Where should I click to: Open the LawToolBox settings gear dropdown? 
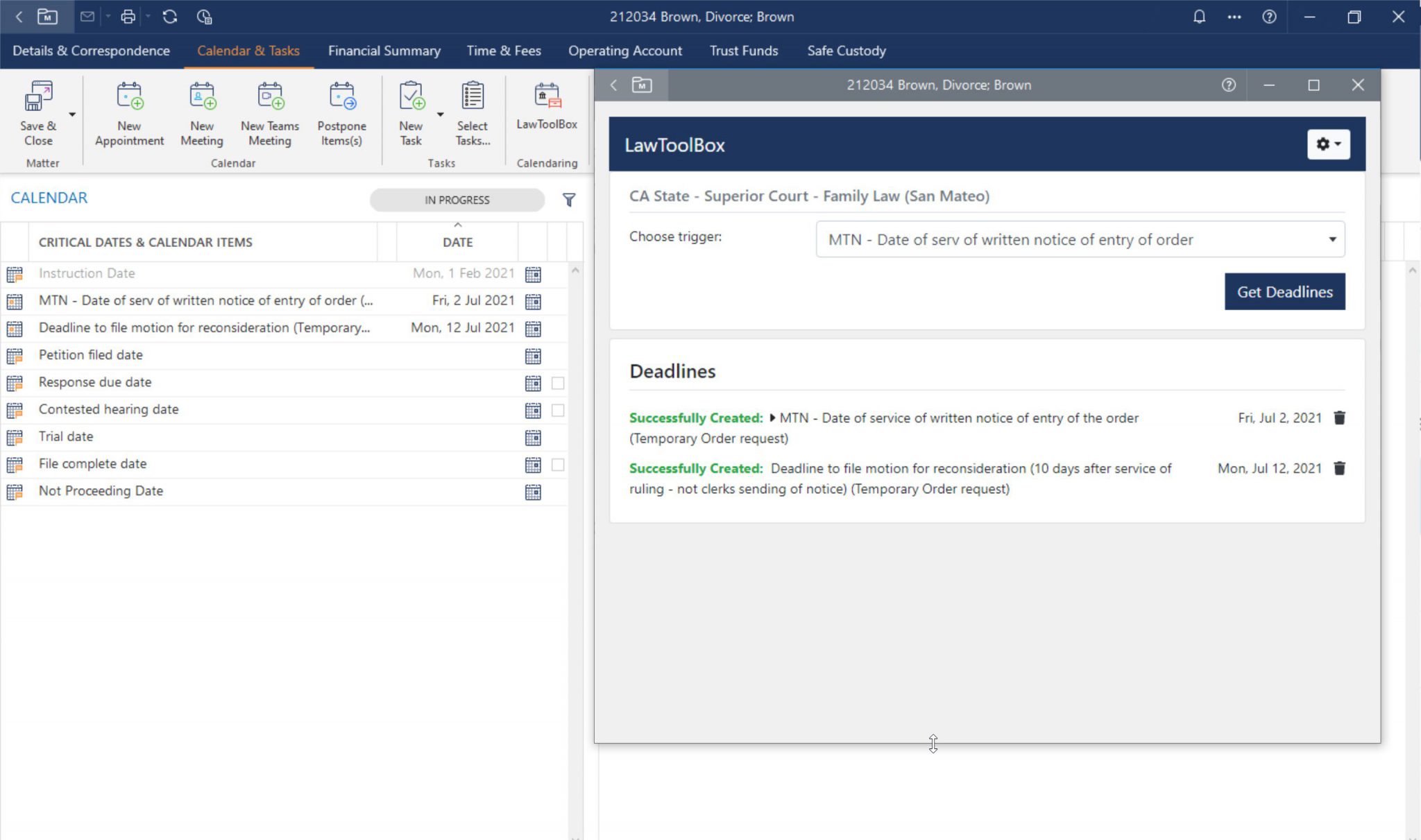tap(1327, 144)
